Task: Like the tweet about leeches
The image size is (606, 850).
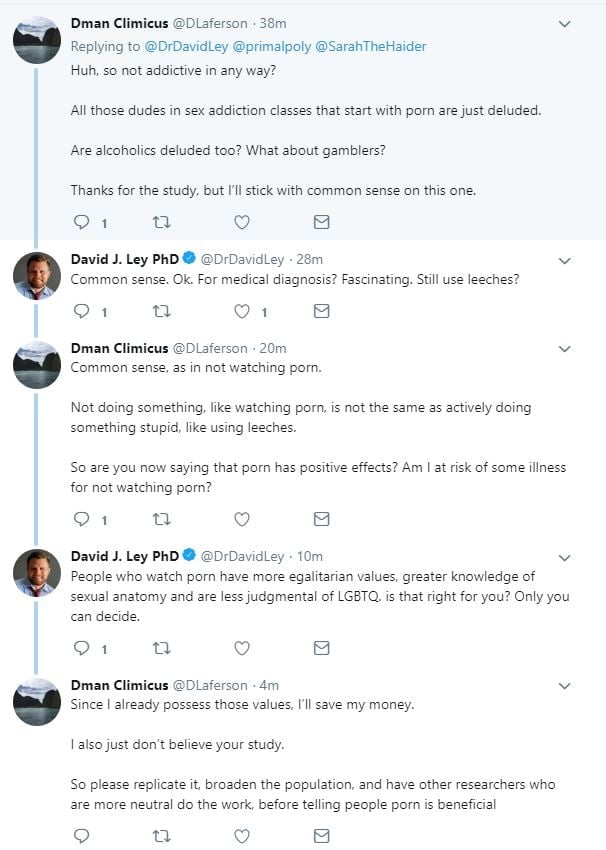Action: 241,311
